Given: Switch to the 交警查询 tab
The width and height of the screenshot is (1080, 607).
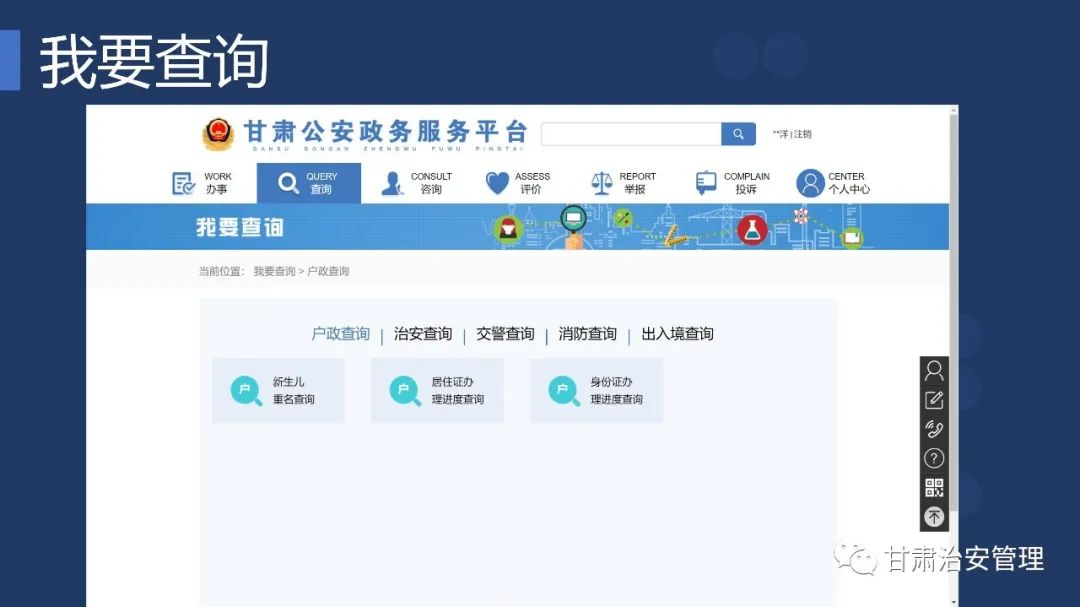Looking at the screenshot, I should 505,334.
